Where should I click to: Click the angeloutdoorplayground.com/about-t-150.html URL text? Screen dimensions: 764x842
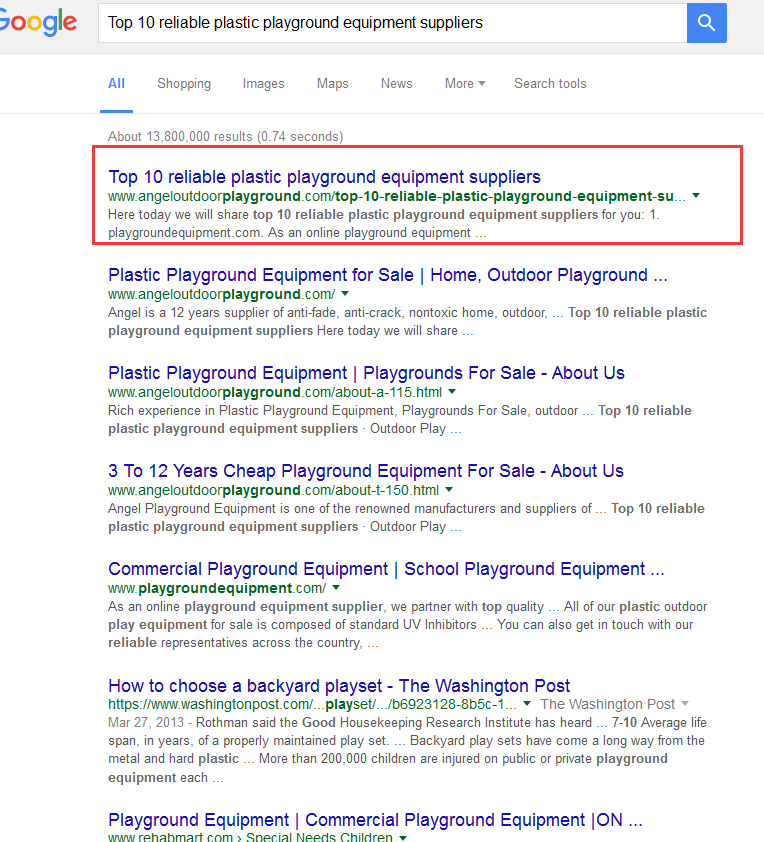[x=273, y=490]
